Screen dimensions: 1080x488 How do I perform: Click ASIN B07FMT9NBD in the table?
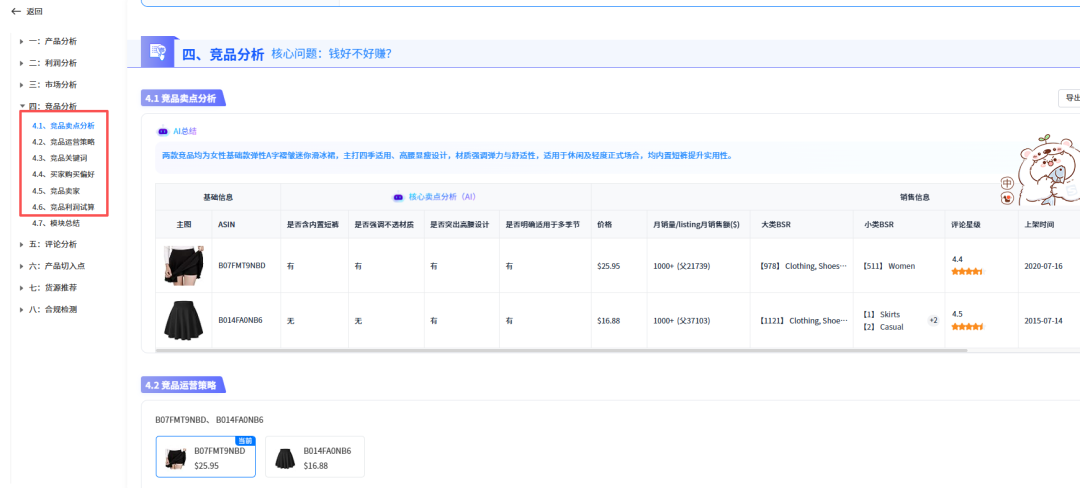tap(242, 266)
